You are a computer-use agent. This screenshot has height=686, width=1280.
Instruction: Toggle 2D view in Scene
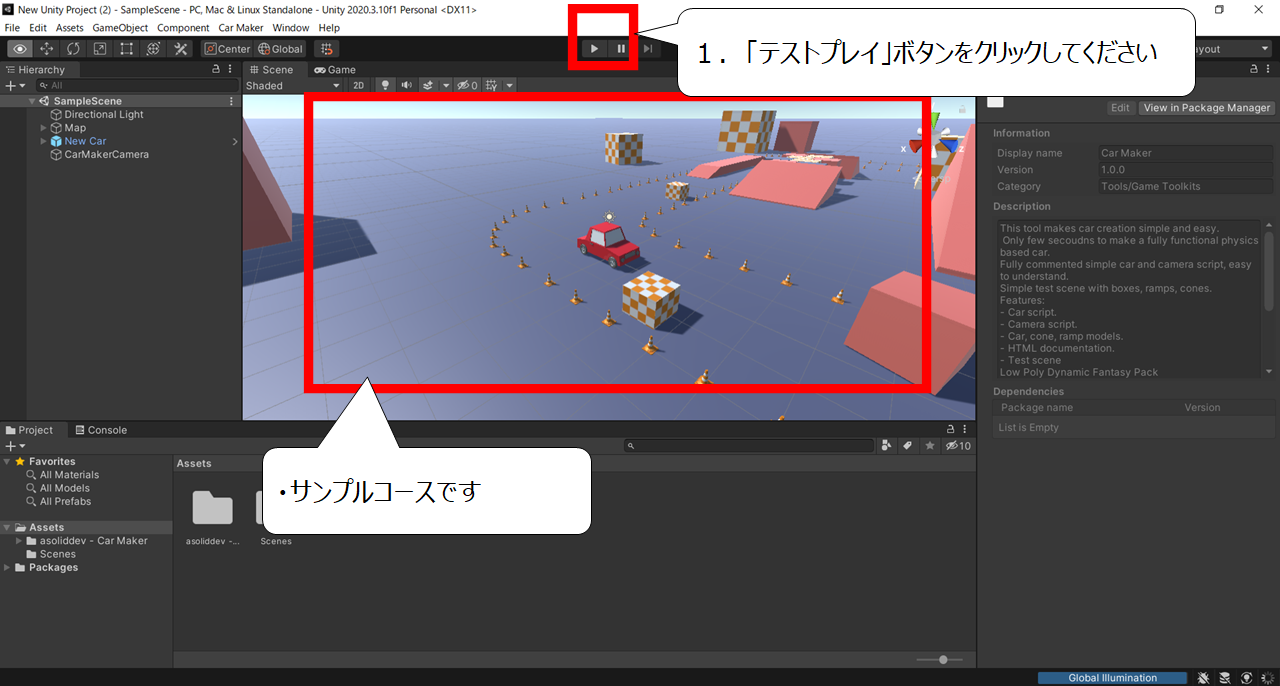coord(358,85)
